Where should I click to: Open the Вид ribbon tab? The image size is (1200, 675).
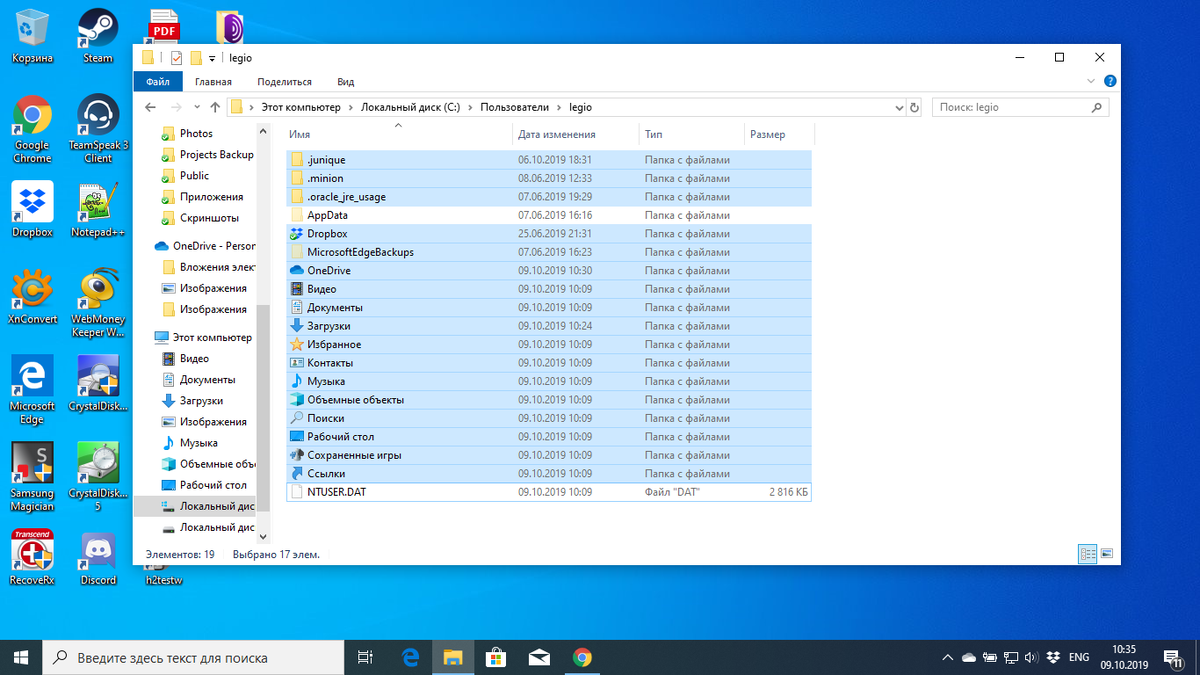pos(346,82)
